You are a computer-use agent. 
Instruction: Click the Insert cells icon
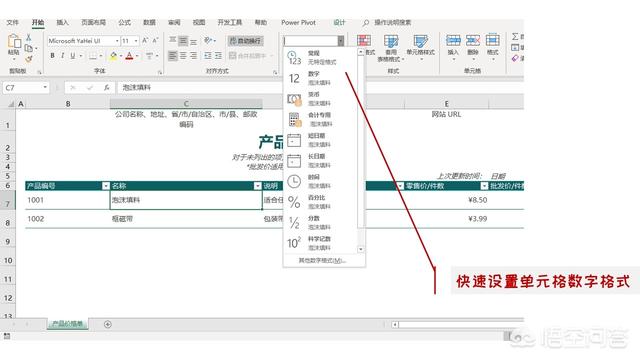tap(453, 40)
